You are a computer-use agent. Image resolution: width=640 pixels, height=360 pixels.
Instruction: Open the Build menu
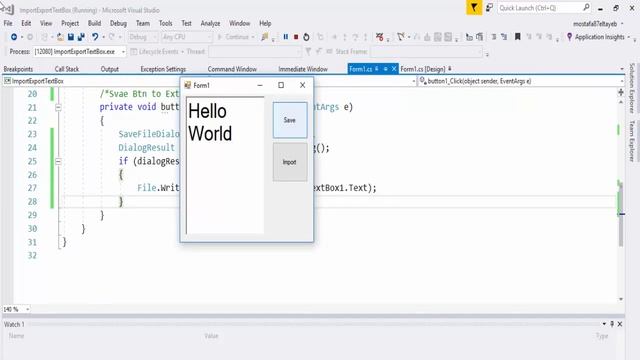pyautogui.click(x=94, y=23)
